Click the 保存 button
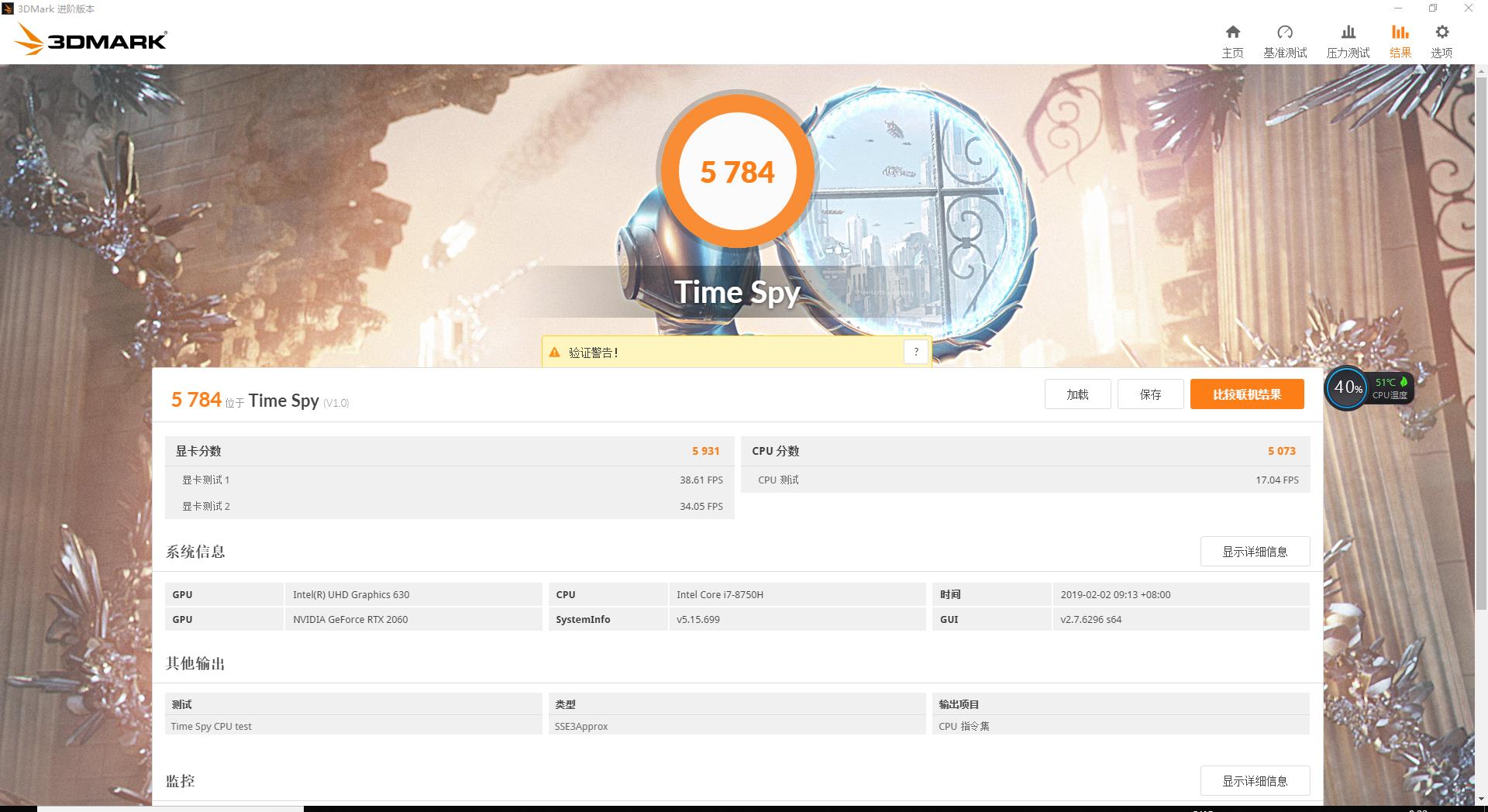 point(1150,394)
